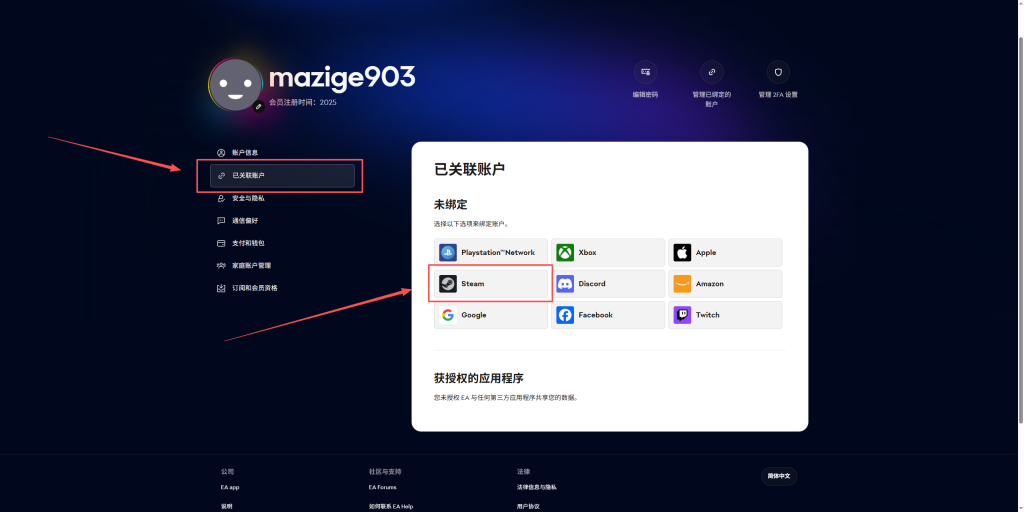Link a PlayStation Network account
Screen dimensions: 1024x512
click(491, 253)
